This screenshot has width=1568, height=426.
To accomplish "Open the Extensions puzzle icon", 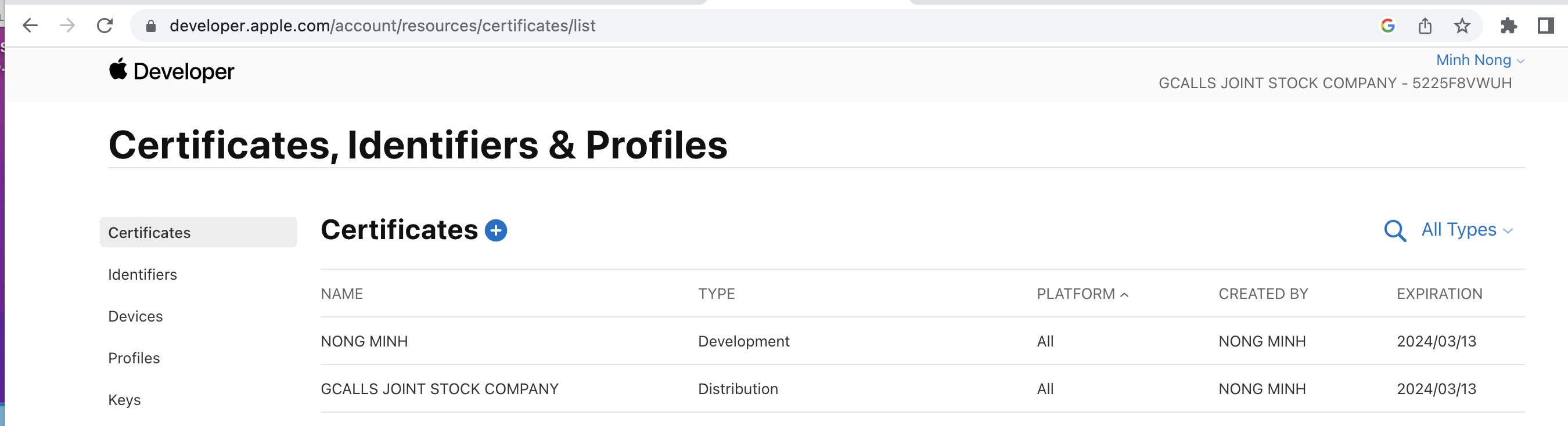I will [x=1508, y=26].
